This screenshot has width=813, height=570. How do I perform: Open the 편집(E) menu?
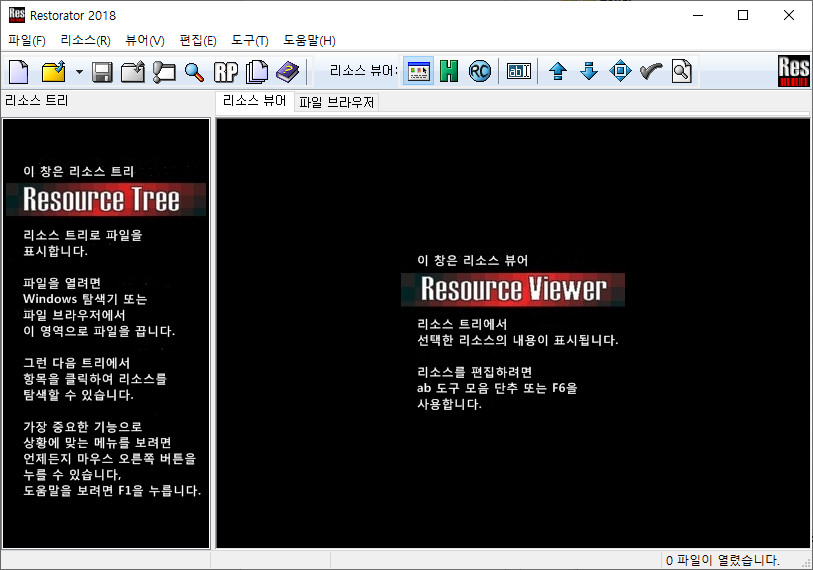198,40
